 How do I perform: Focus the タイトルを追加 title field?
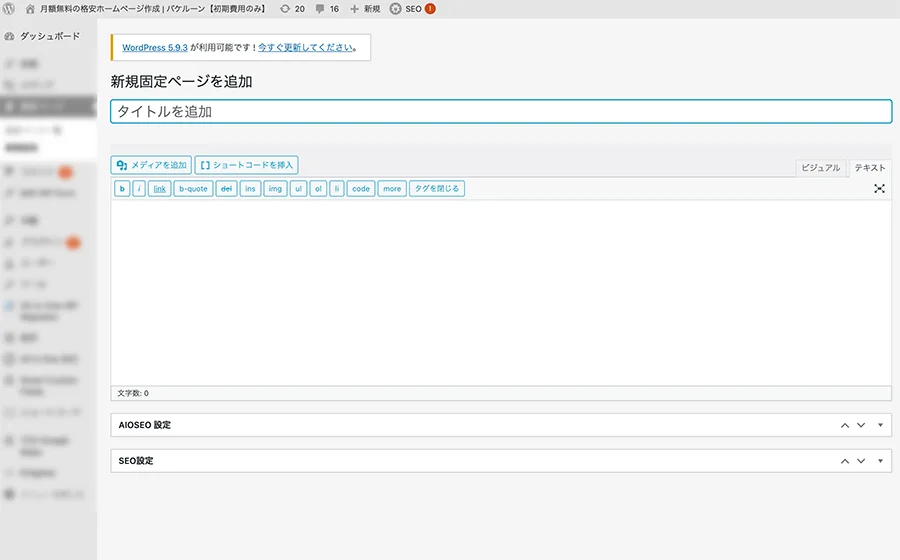pyautogui.click(x=501, y=111)
